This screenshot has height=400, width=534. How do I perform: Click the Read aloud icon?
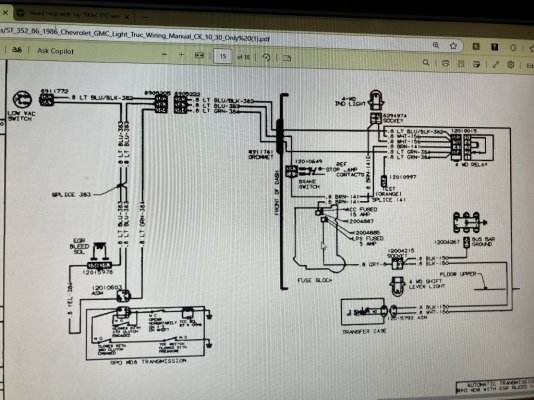pos(16,50)
